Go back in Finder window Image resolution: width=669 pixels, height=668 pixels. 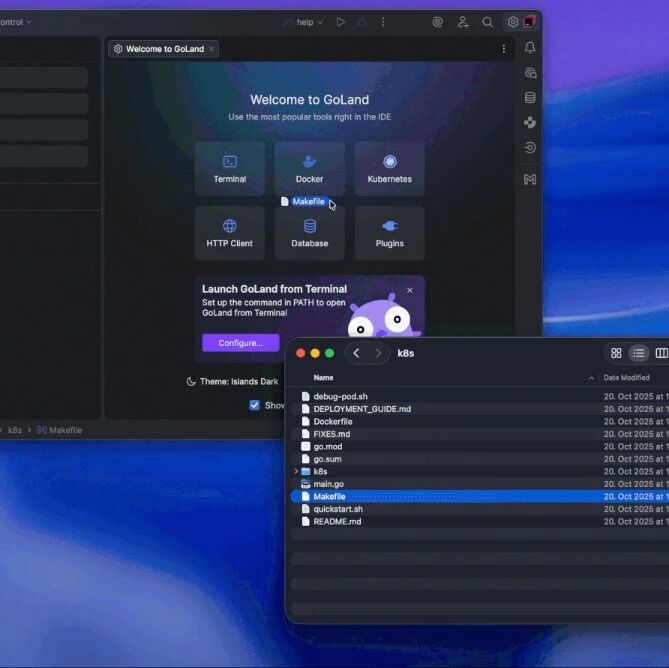click(356, 353)
